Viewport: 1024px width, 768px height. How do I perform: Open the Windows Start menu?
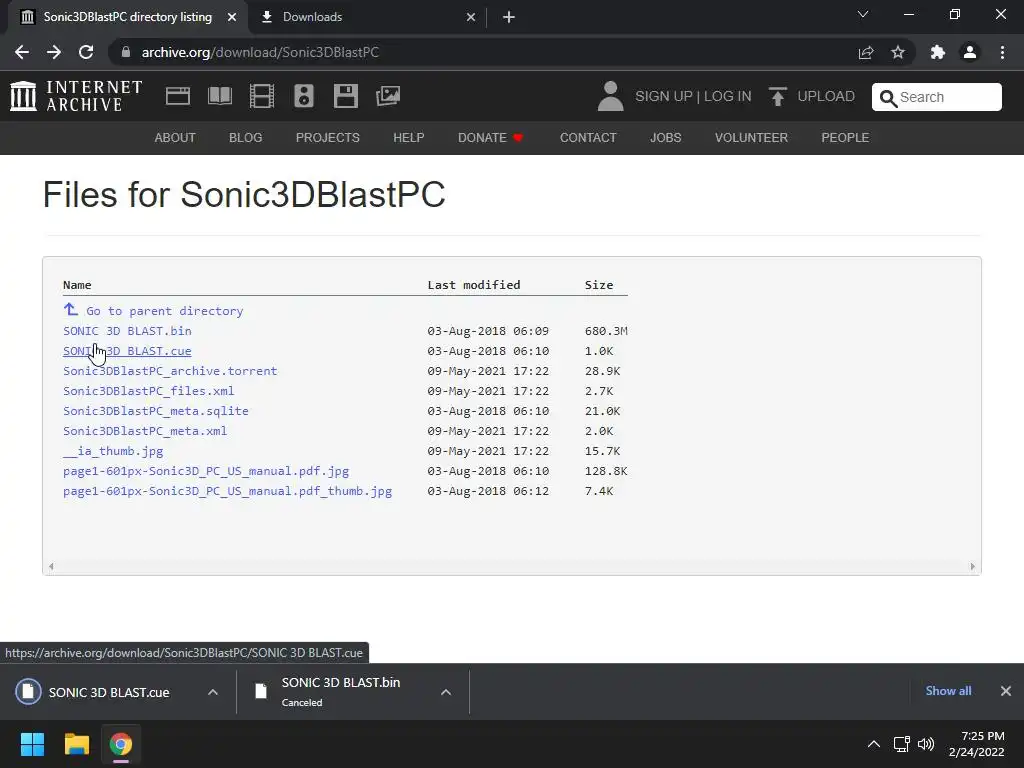[32, 744]
